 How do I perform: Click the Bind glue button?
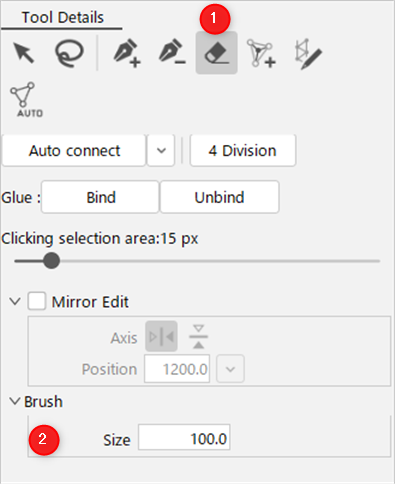pyautogui.click(x=100, y=197)
